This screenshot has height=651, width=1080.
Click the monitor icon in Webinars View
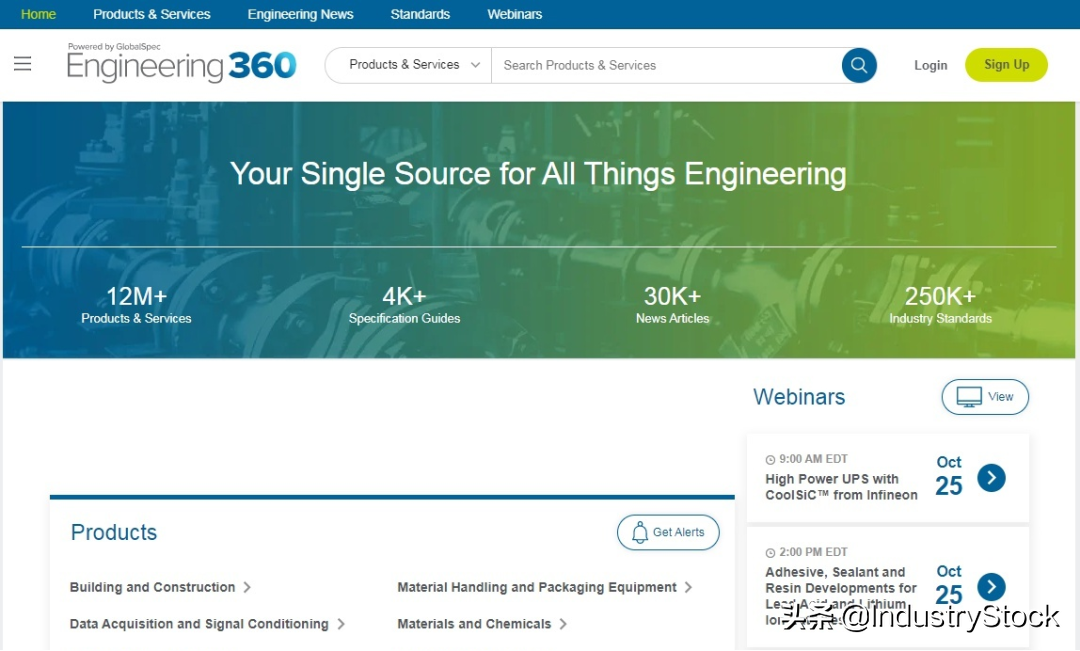click(x=968, y=397)
